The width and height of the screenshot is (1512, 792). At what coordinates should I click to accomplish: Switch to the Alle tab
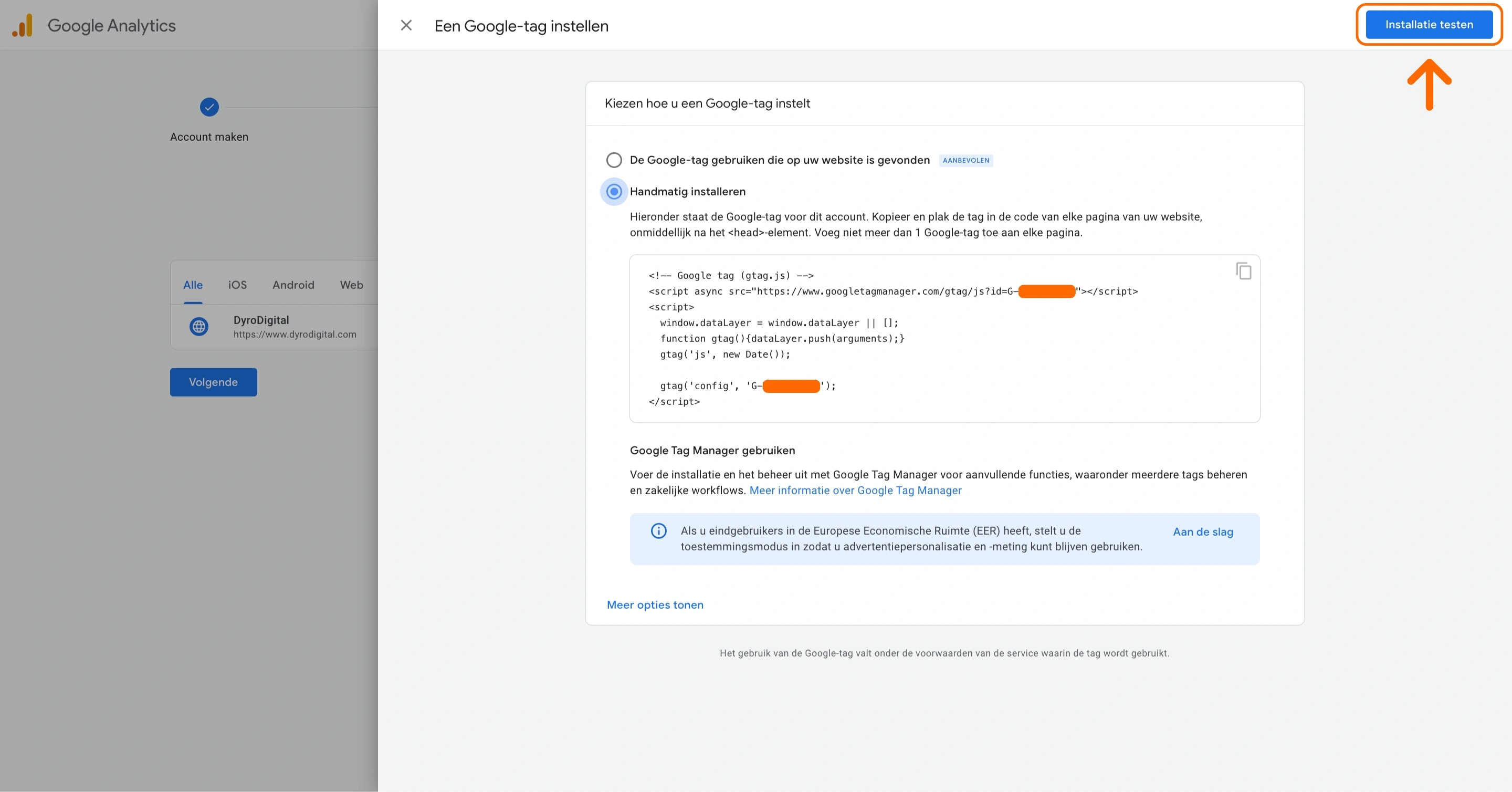tap(193, 285)
